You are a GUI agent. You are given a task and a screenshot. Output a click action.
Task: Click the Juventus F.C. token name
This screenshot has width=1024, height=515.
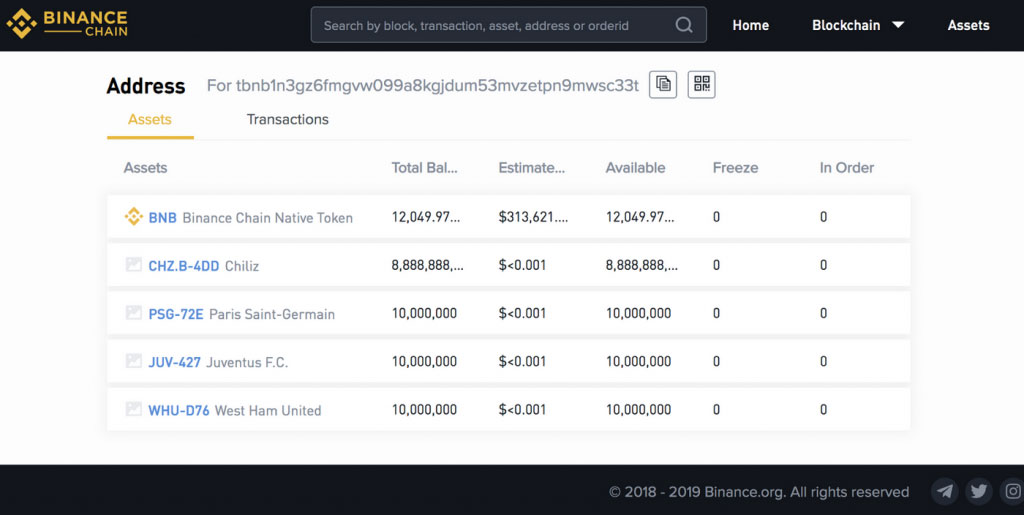tap(247, 362)
